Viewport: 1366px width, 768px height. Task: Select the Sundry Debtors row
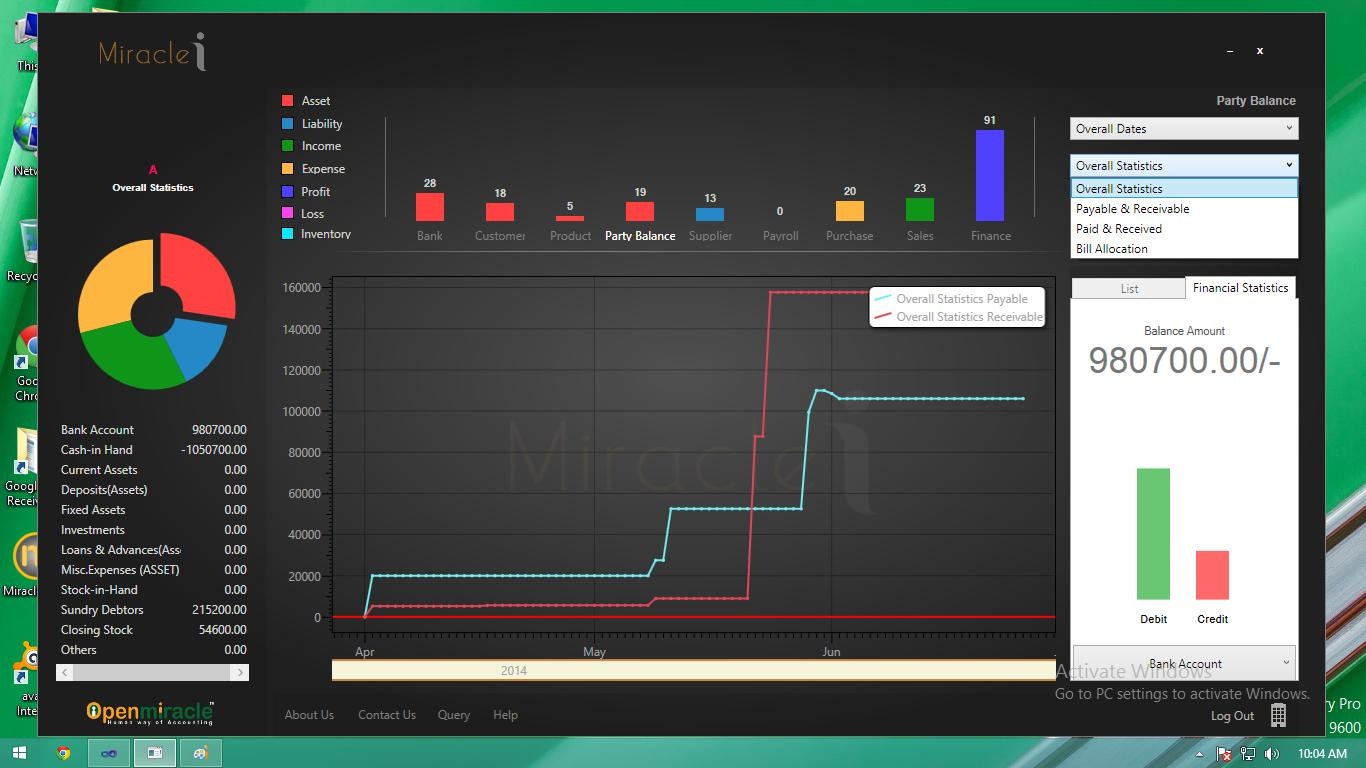click(x=153, y=610)
